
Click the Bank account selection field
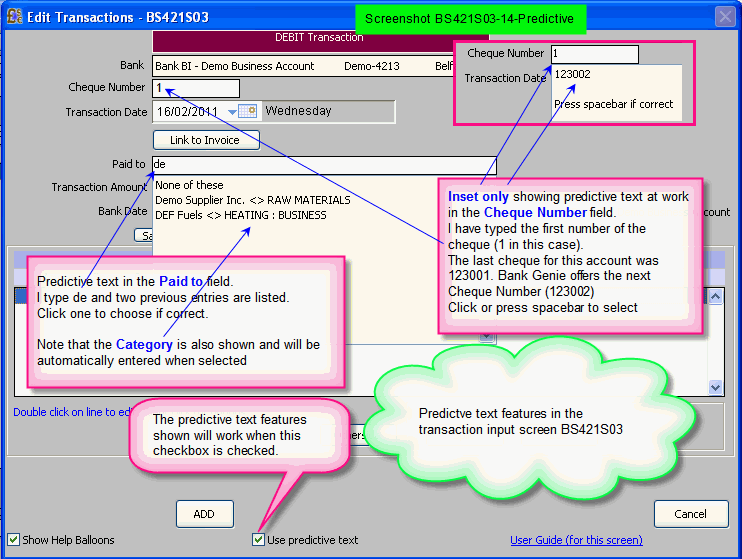[x=303, y=66]
